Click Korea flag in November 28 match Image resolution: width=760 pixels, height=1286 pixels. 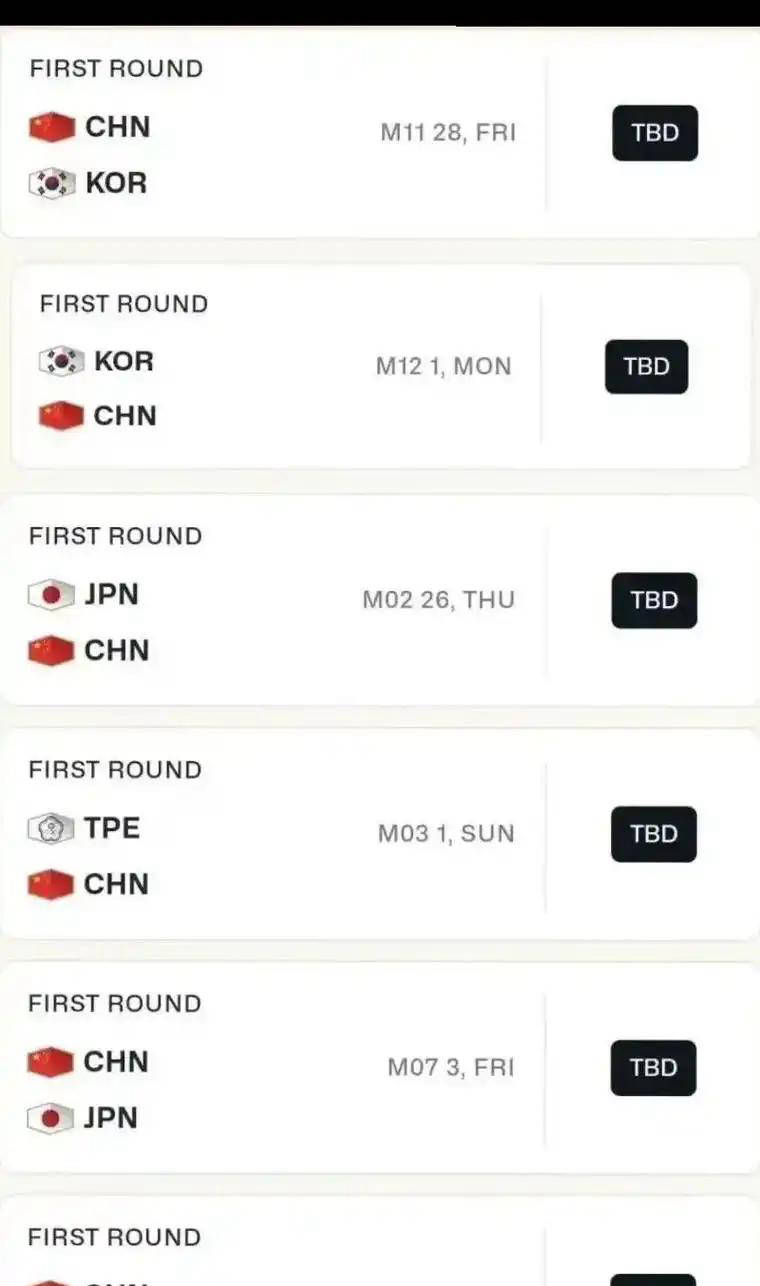tap(52, 184)
